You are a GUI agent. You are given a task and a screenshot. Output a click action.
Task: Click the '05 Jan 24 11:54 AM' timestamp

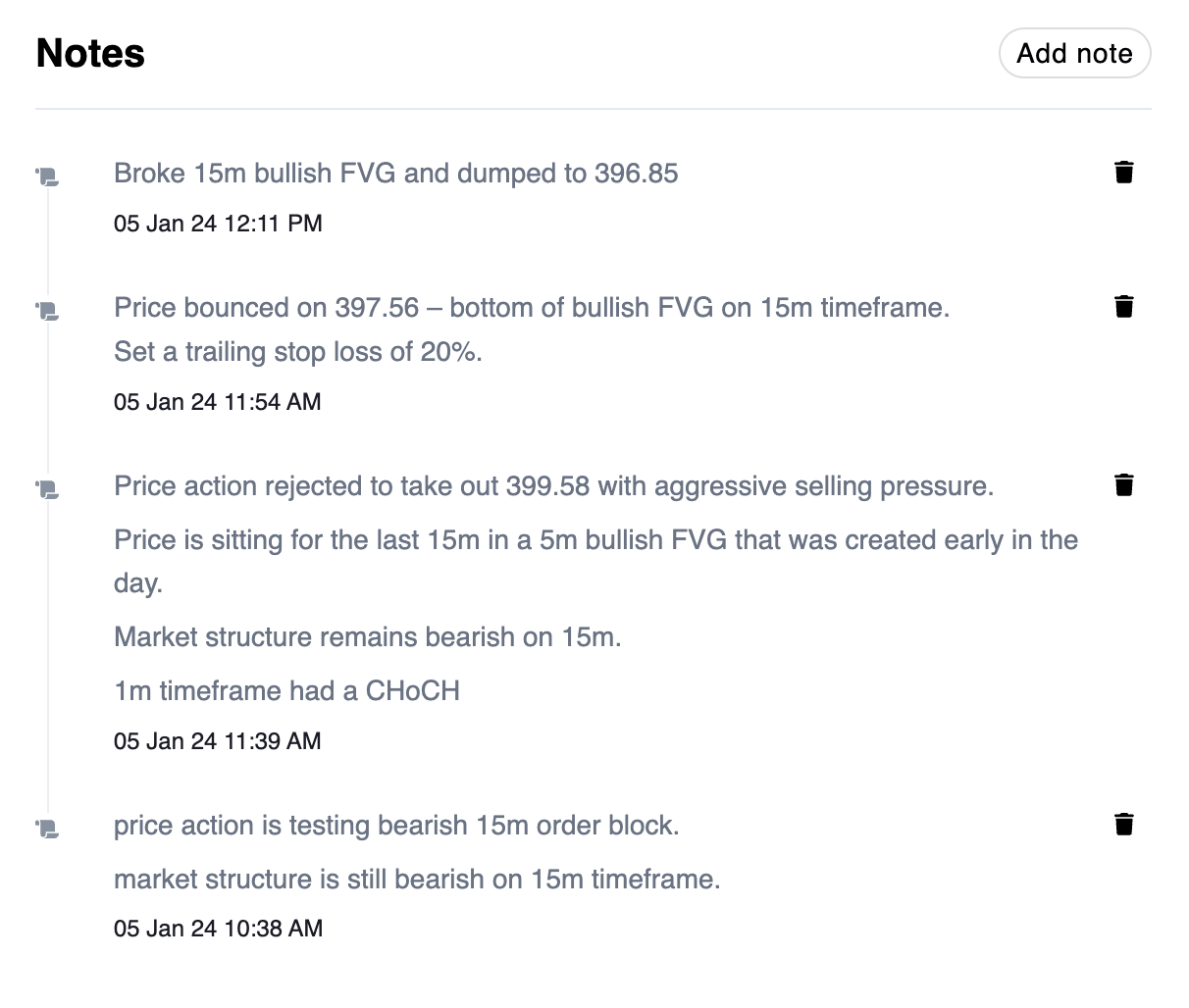click(218, 402)
